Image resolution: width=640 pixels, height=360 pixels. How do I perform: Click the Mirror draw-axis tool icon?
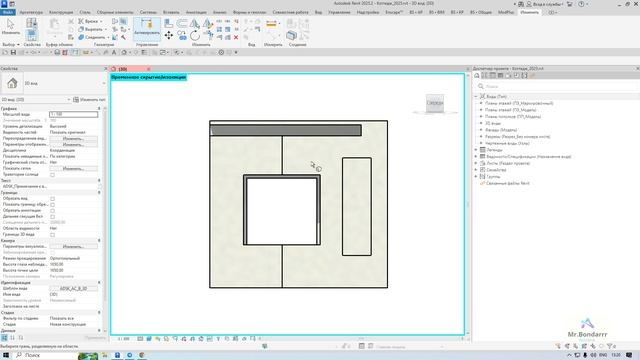click(208, 24)
